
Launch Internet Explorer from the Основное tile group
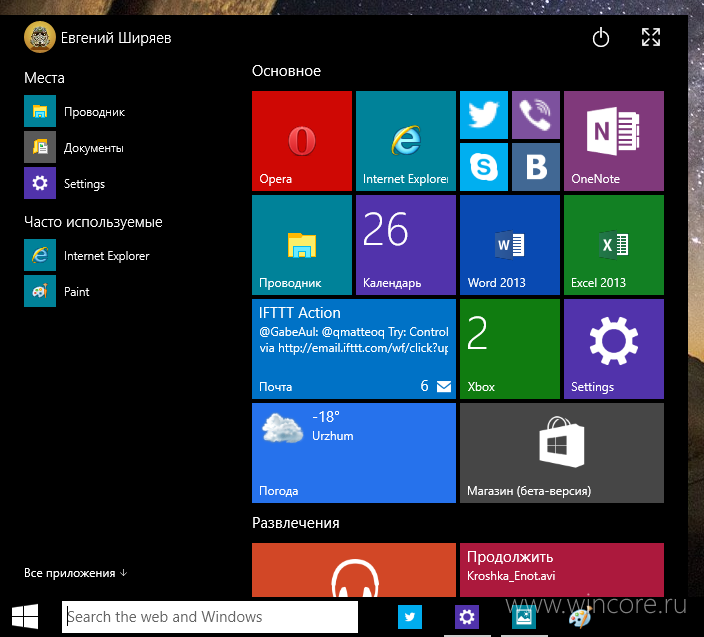click(406, 141)
